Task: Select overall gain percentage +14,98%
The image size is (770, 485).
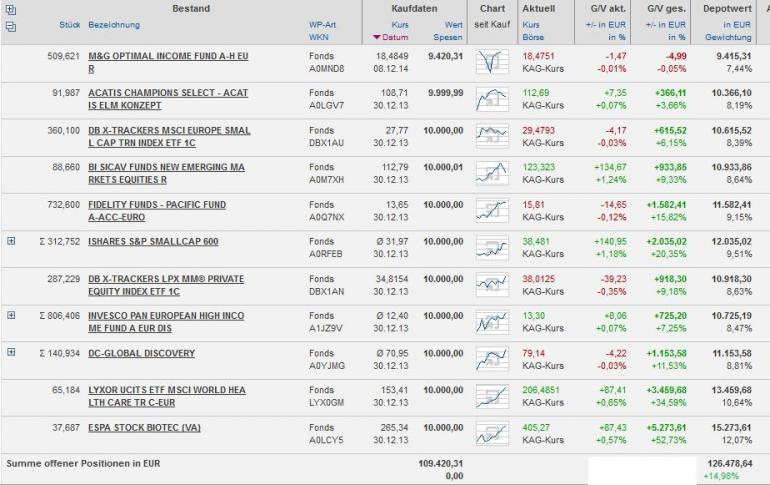Action: click(x=721, y=476)
